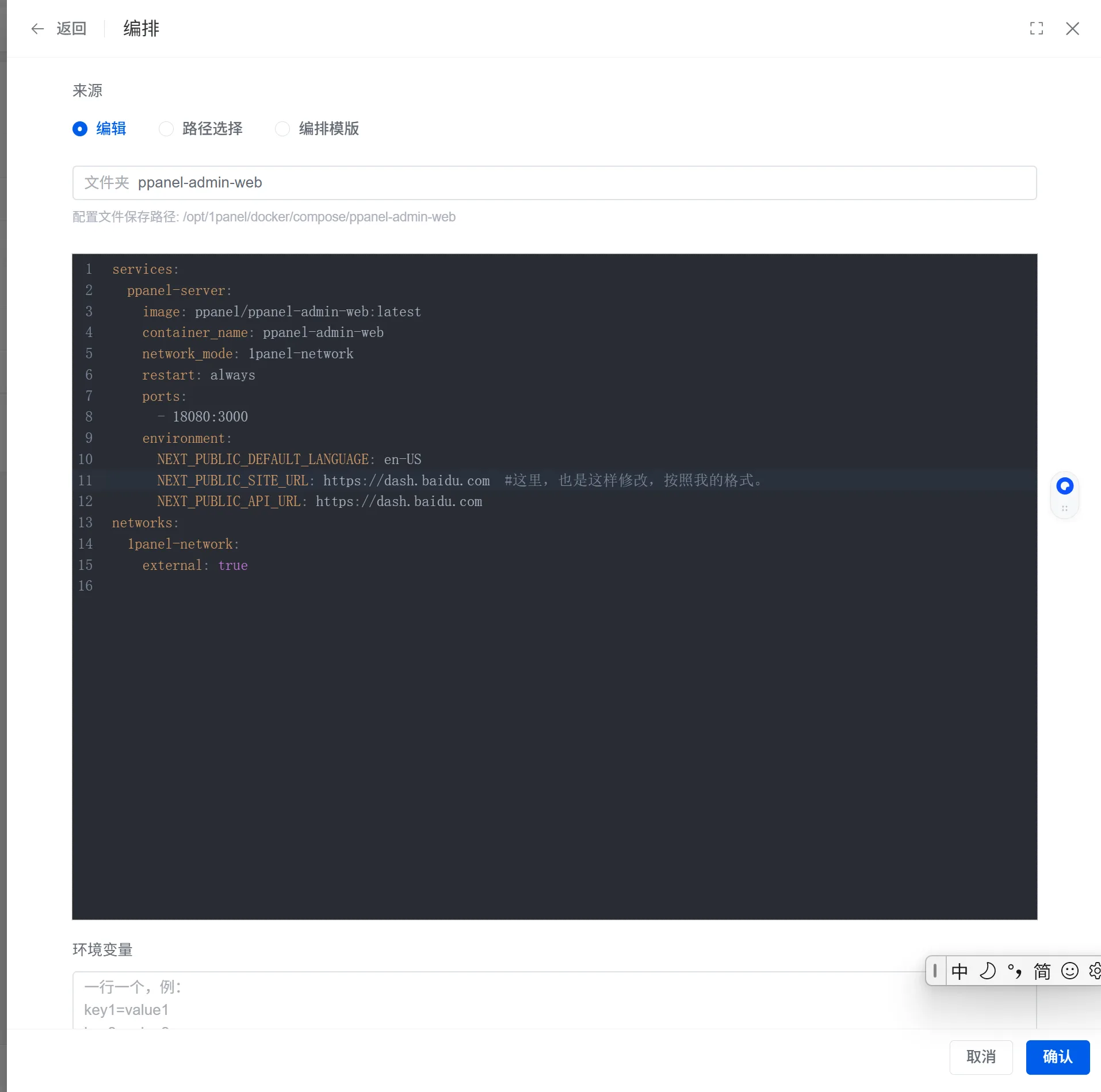Click the blue floating assistant icon
The image size is (1101, 1092).
tap(1065, 486)
